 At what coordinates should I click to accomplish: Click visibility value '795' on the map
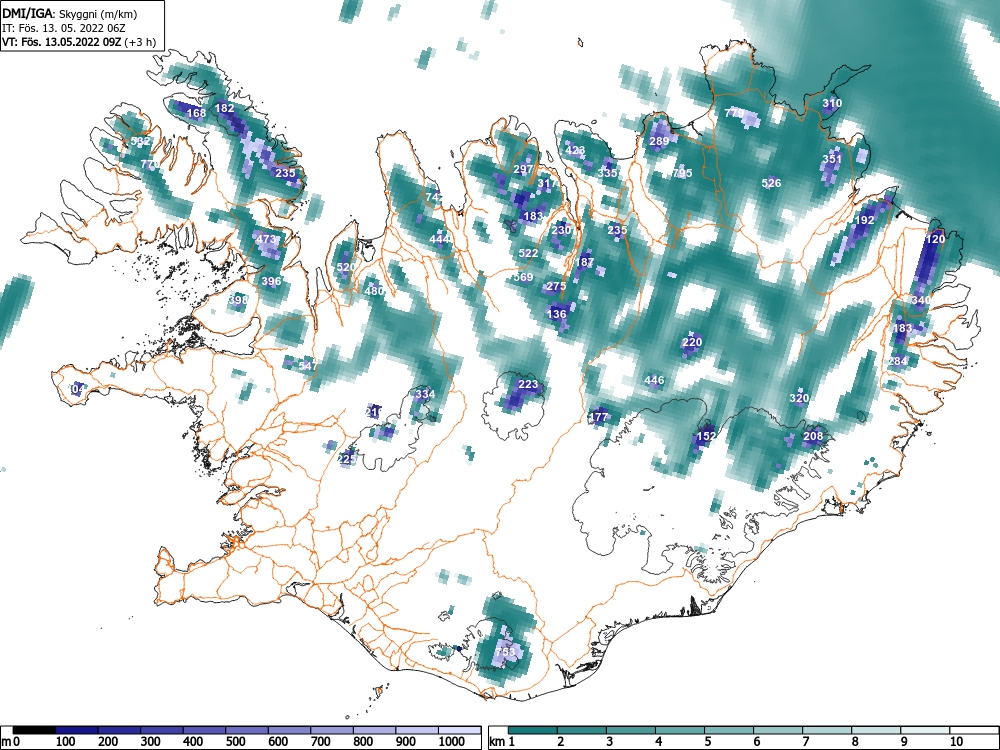click(682, 173)
